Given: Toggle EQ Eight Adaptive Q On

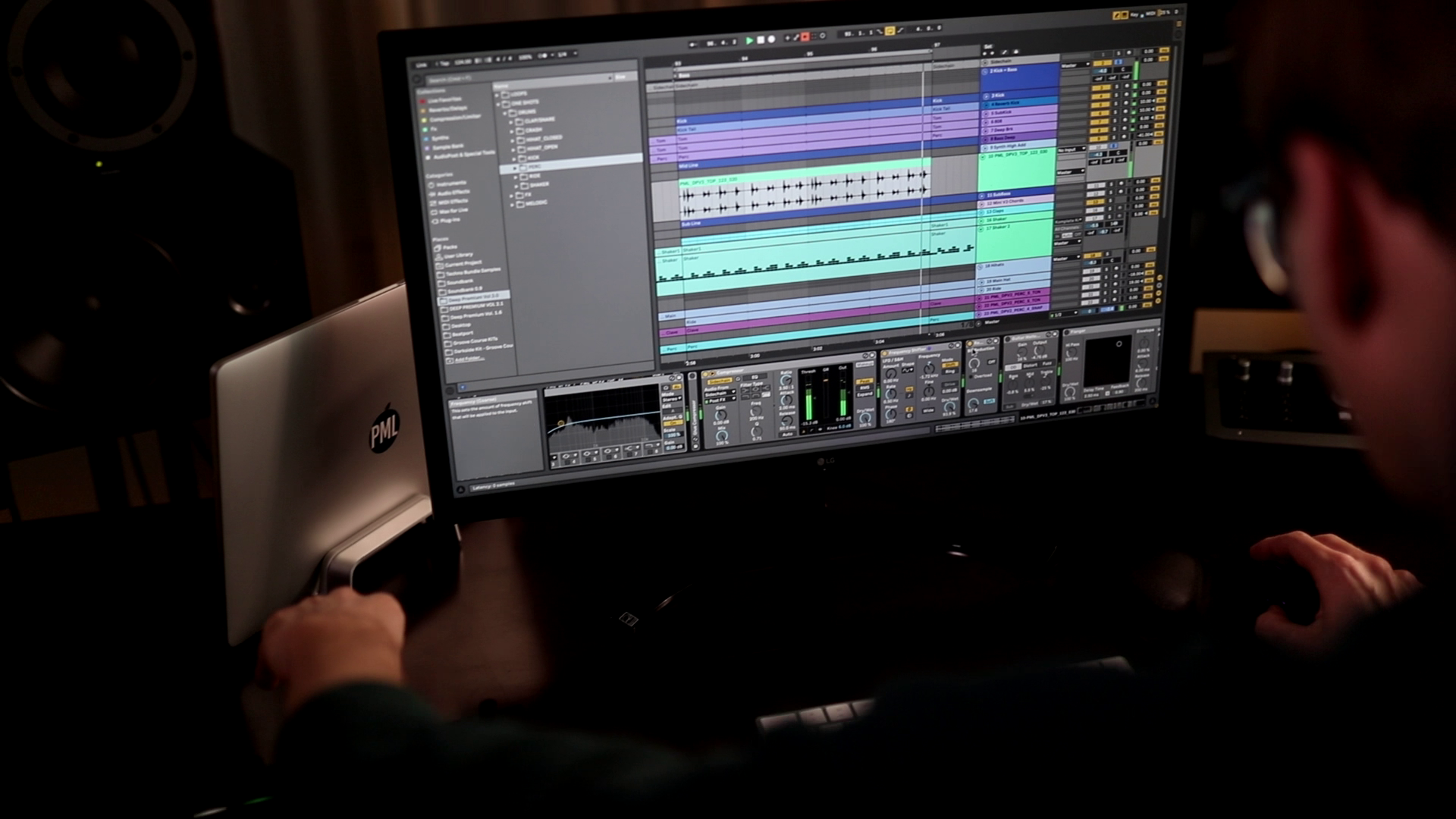Looking at the screenshot, I should pyautogui.click(x=673, y=423).
